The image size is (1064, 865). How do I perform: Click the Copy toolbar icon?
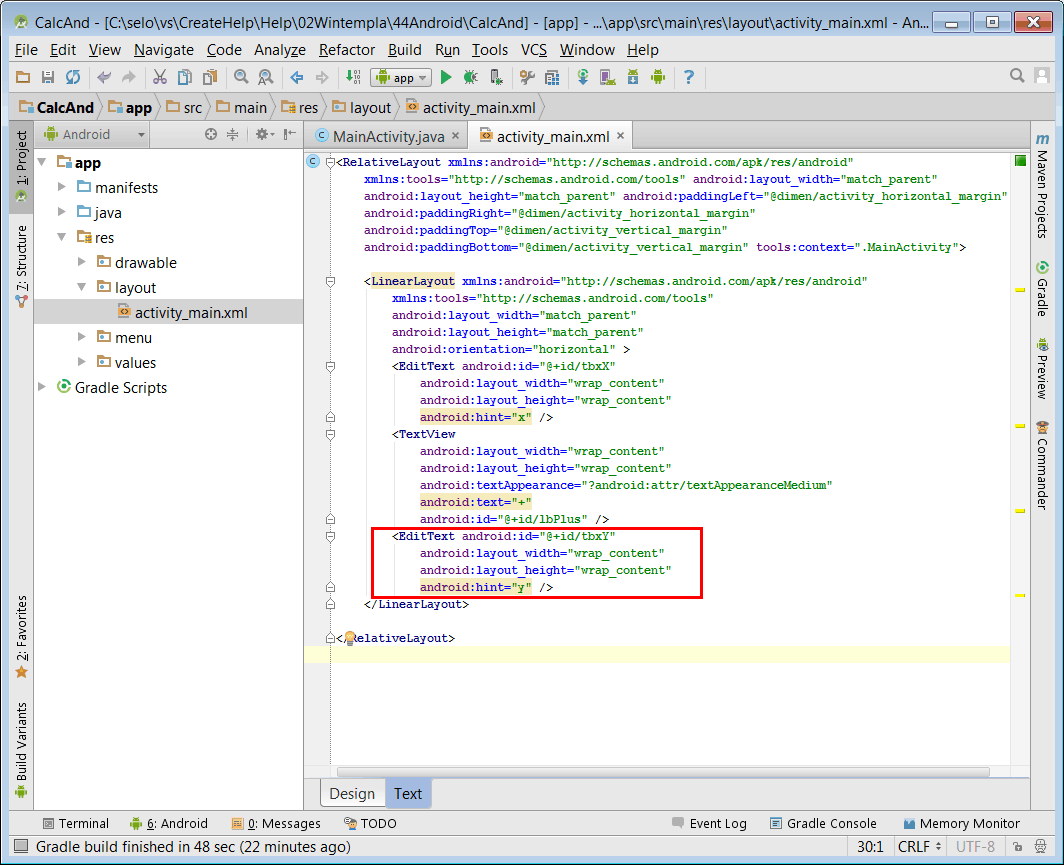coord(185,77)
